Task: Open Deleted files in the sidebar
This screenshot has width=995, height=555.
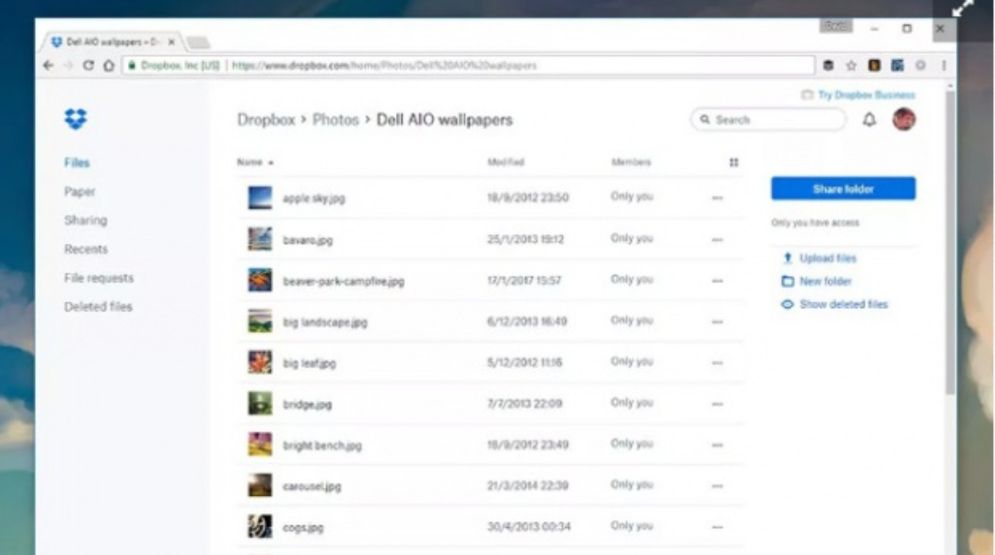Action: [98, 307]
